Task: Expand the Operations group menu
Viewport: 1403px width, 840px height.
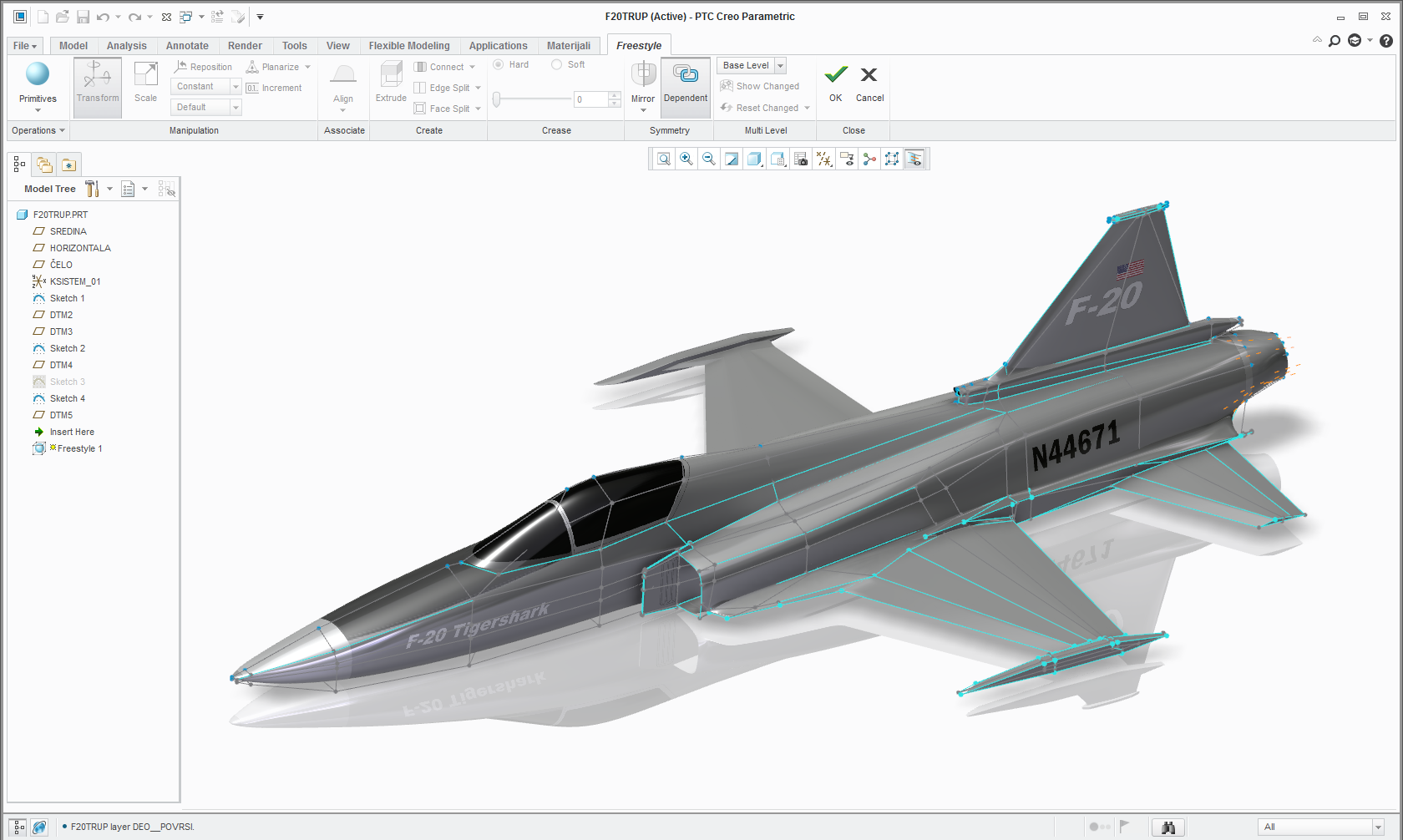Action: [38, 130]
